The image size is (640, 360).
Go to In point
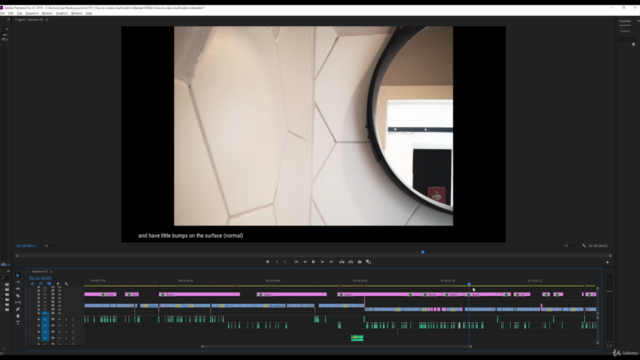tap(296, 262)
